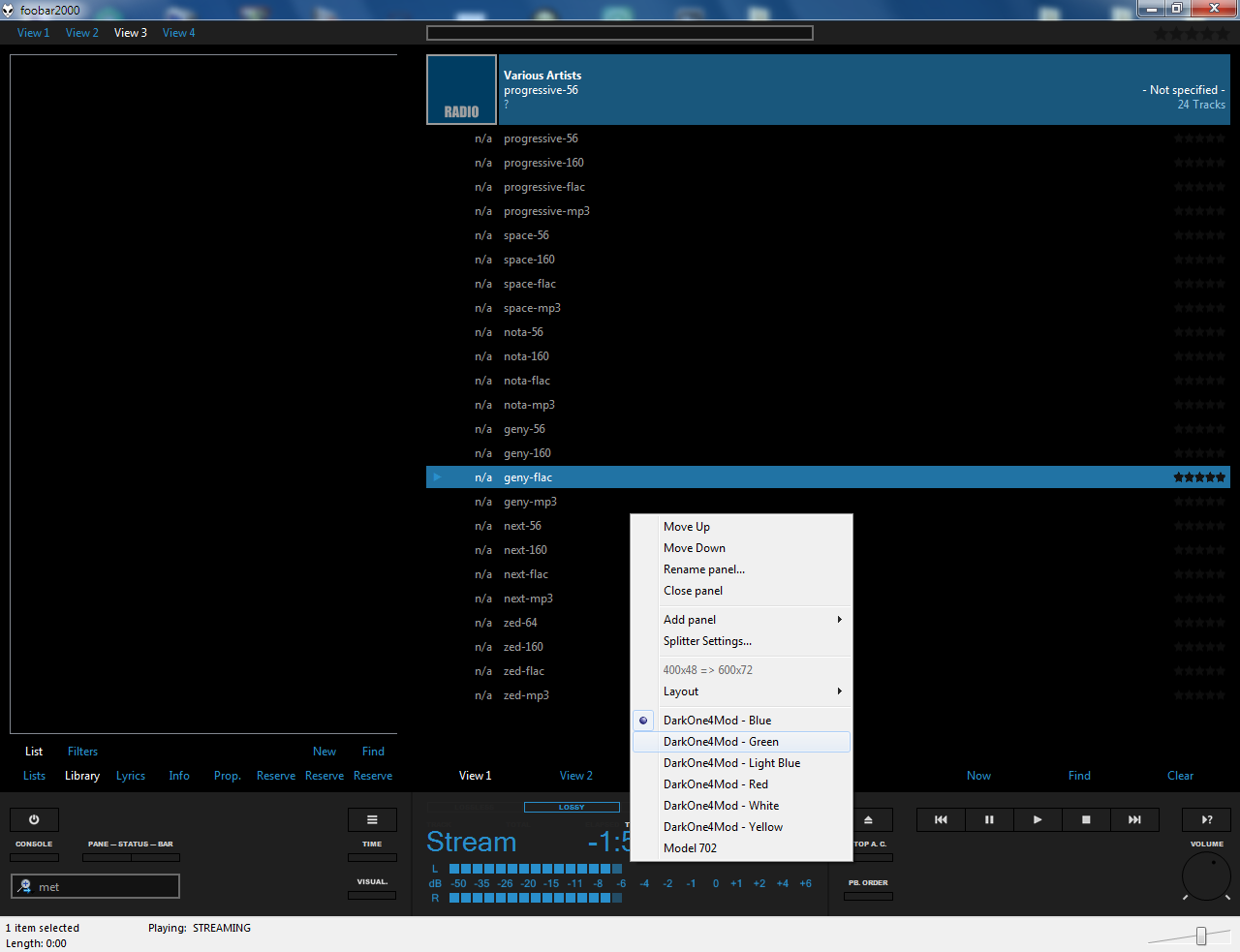Switch to the View 4 top tab
1240x952 pixels.
(x=178, y=33)
